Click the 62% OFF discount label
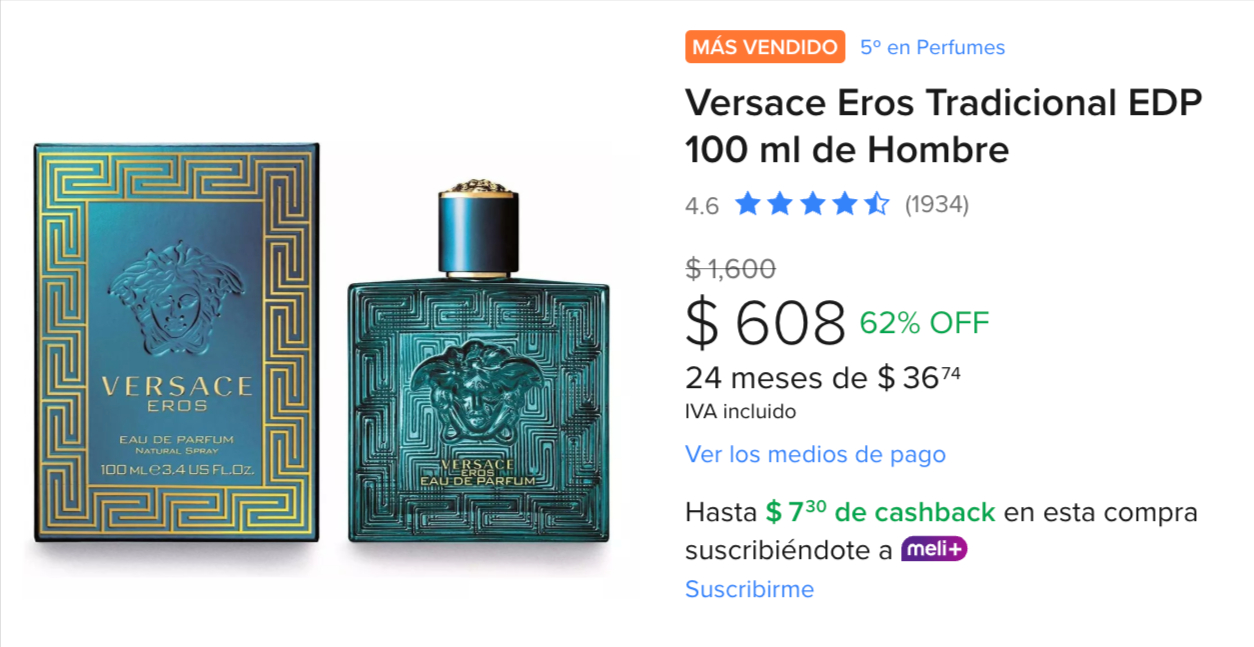The width and height of the screenshot is (1254, 647). coord(924,323)
